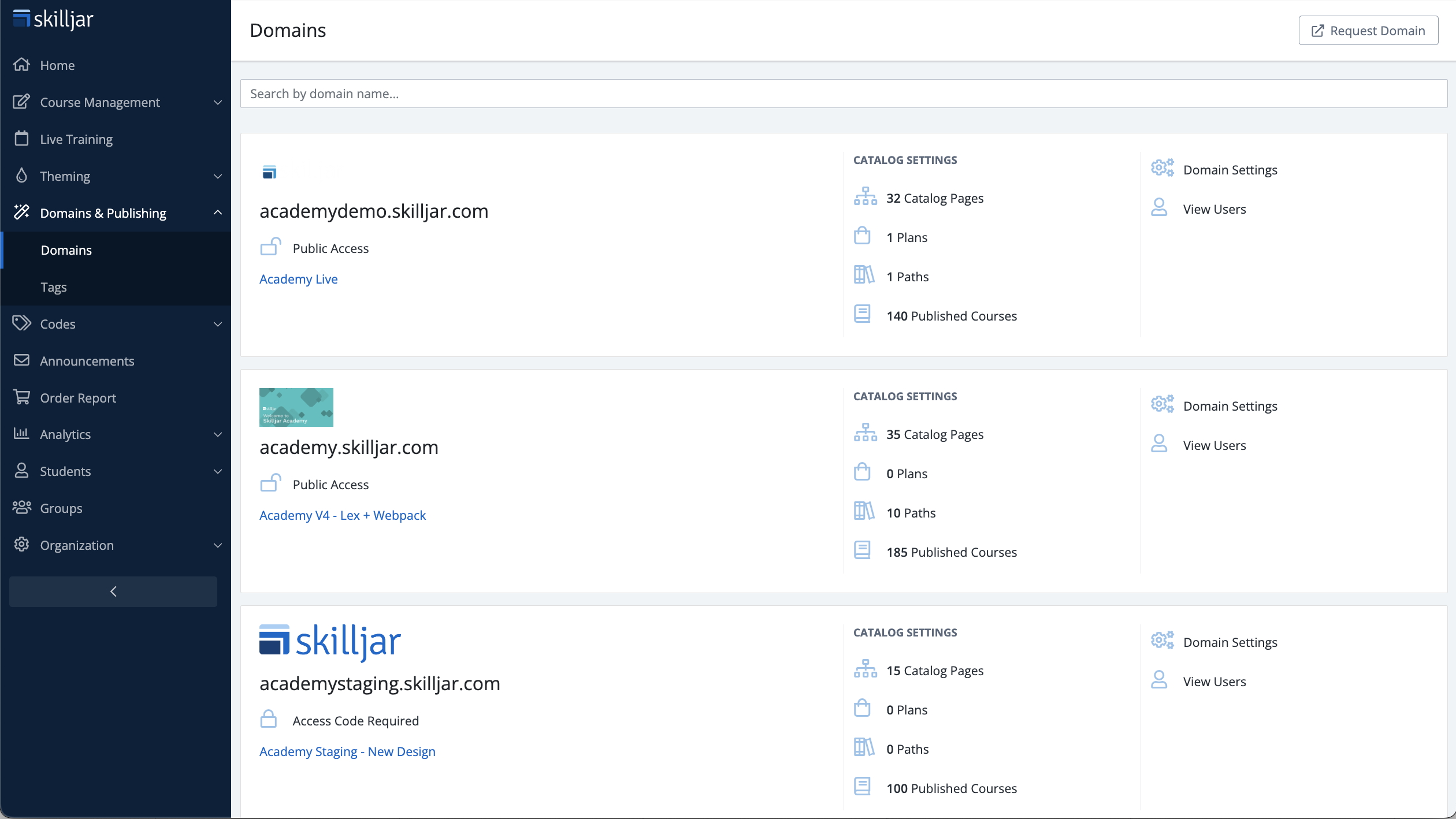Viewport: 1456px width, 819px height.
Task: Click user icon for academystaging View Users
Action: (1159, 680)
